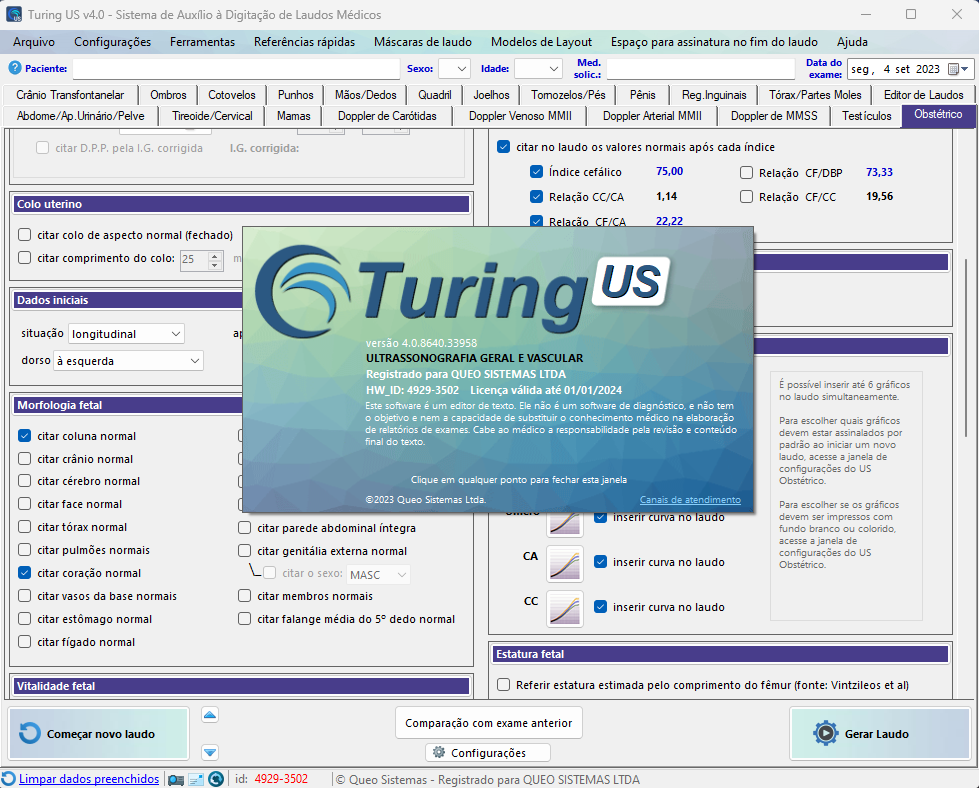Image resolution: width=979 pixels, height=788 pixels.
Task: Open the calendar icon in exam date field
Action: tap(953, 69)
